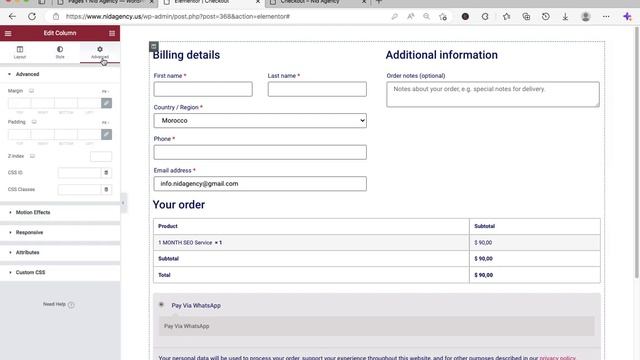Switch to the first Nid Agency tab
Image resolution: width=640 pixels, height=360 pixels.
(x=106, y=2)
